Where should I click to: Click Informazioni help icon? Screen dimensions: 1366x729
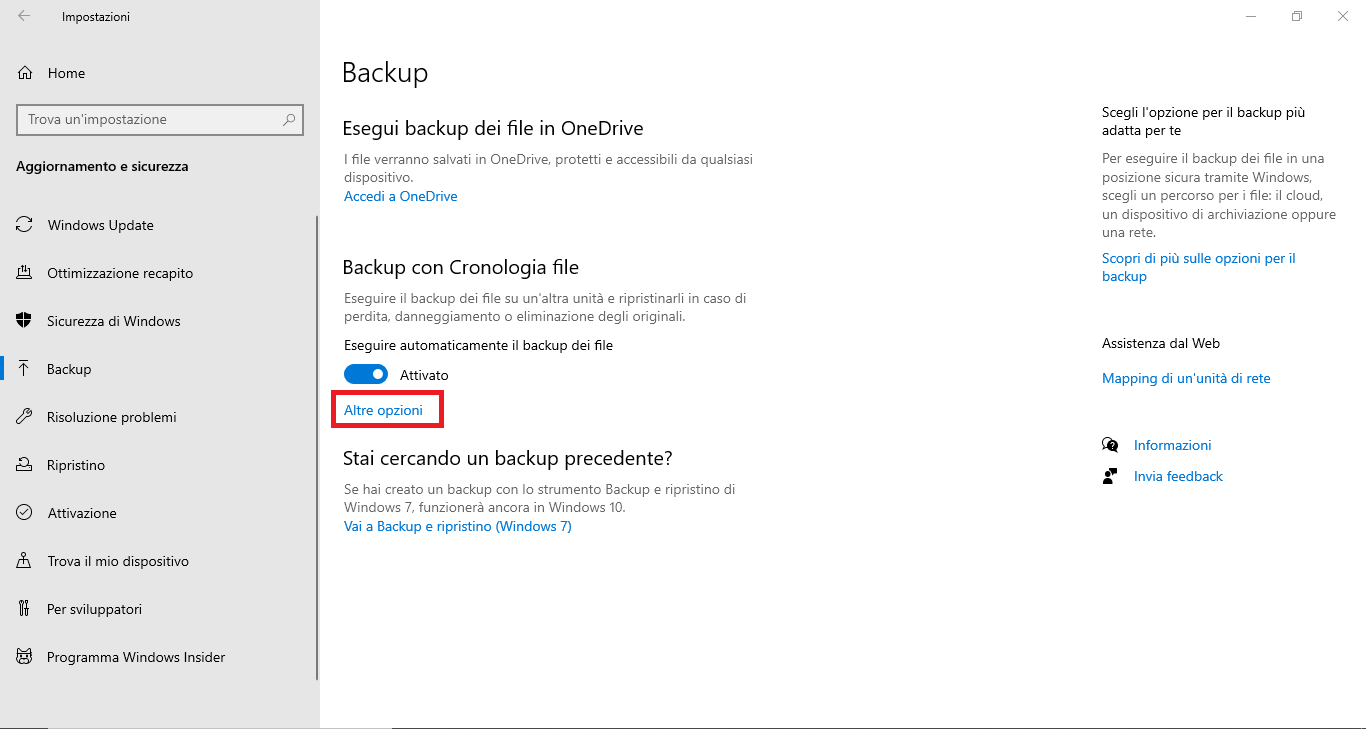point(1110,445)
